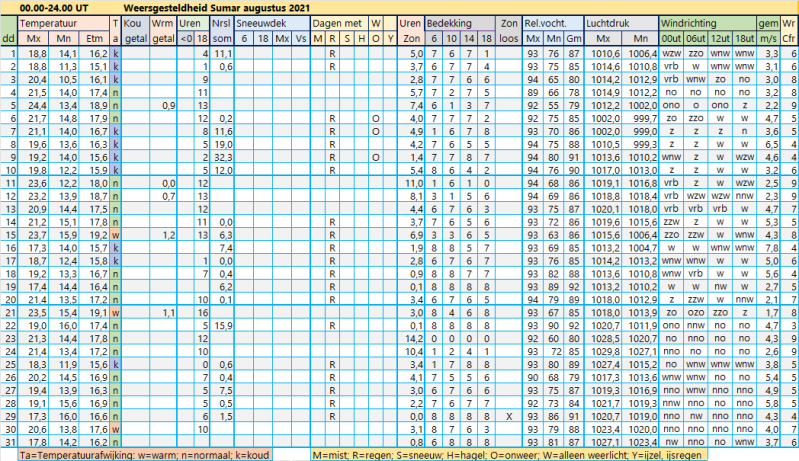Click the 'Dagen met' header cell
Image resolution: width=799 pixels, height=461 pixels.
tap(336, 21)
